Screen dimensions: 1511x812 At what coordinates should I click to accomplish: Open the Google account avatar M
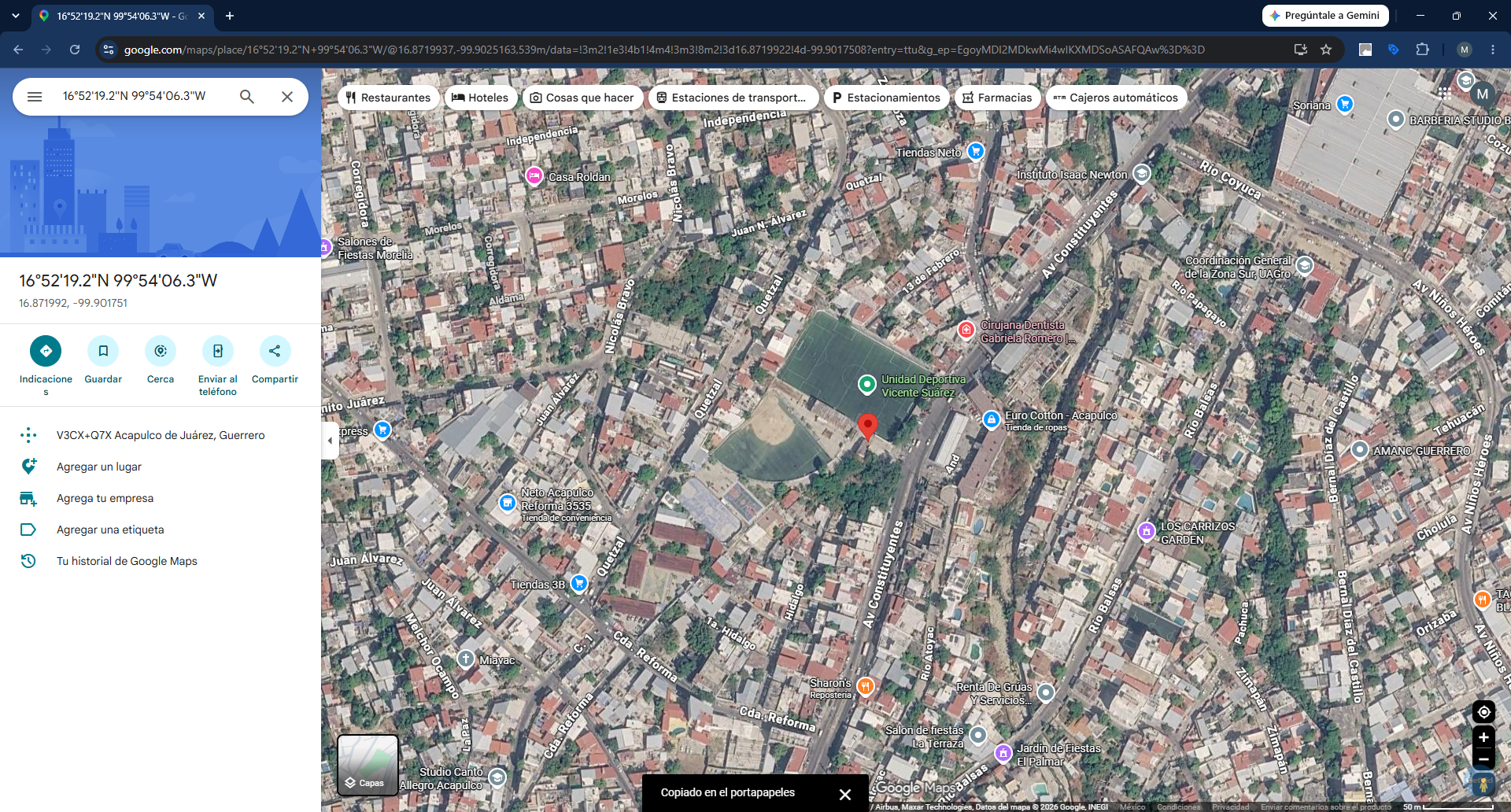[x=1482, y=94]
